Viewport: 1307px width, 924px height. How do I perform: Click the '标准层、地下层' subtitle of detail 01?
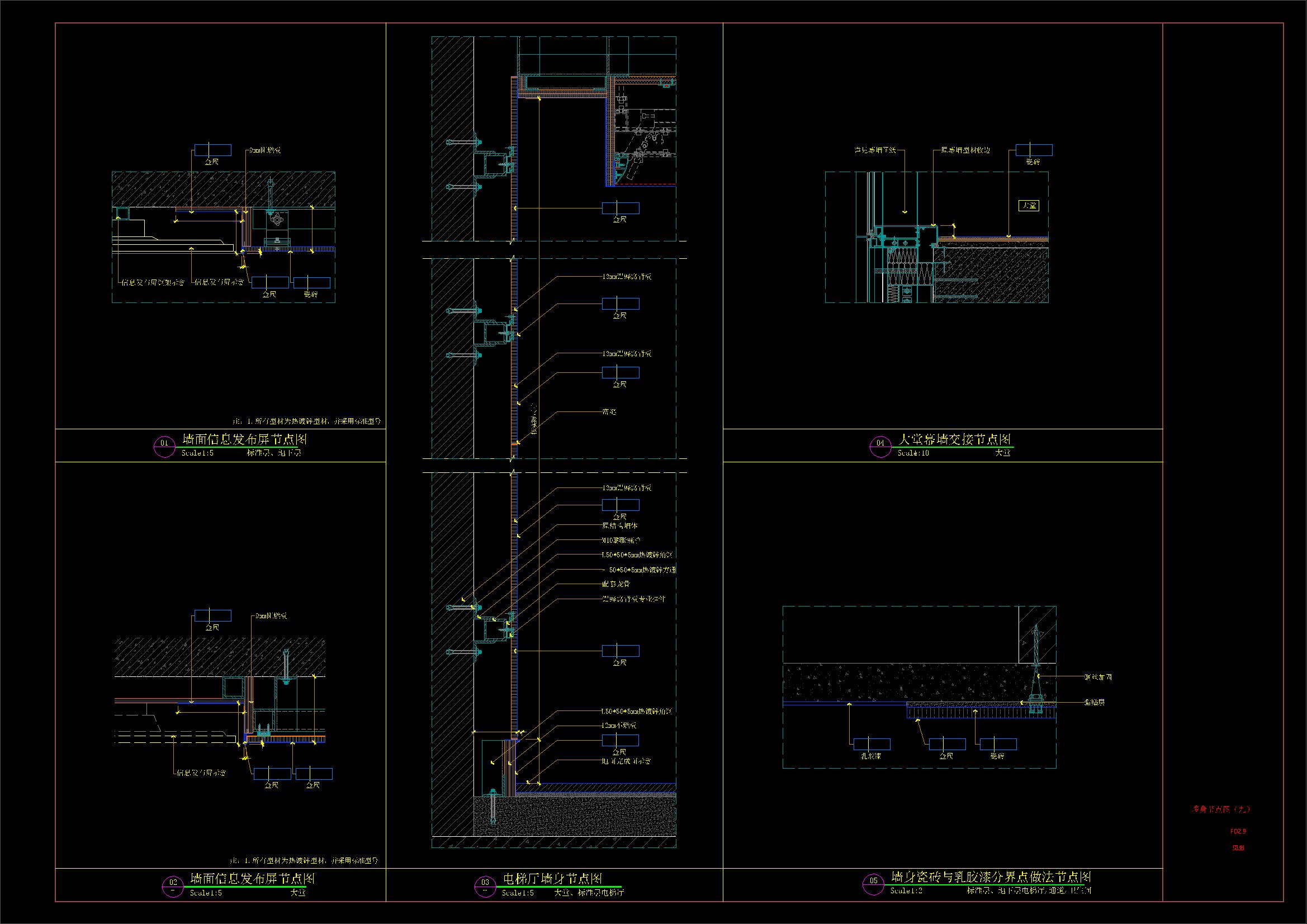tap(274, 453)
